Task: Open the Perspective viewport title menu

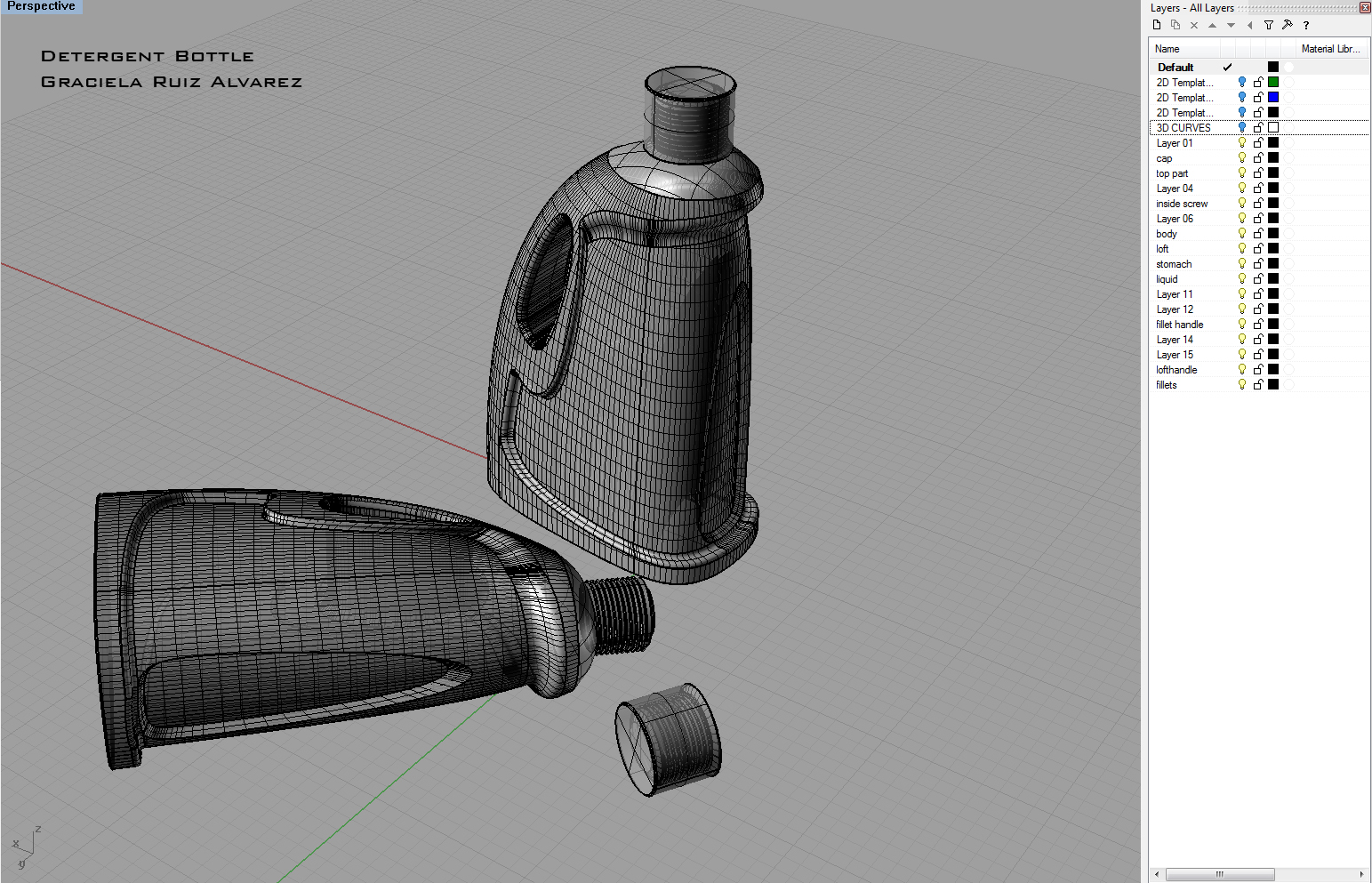Action: click(42, 6)
